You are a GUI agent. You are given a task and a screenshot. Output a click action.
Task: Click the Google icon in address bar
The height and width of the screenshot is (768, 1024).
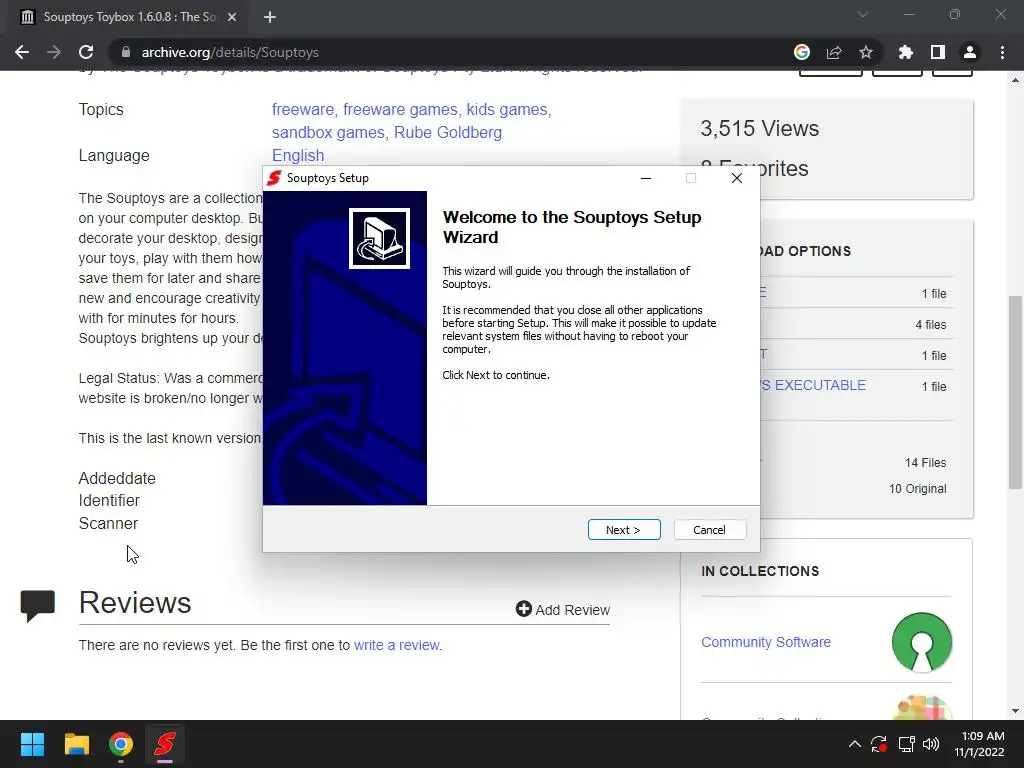pos(802,52)
